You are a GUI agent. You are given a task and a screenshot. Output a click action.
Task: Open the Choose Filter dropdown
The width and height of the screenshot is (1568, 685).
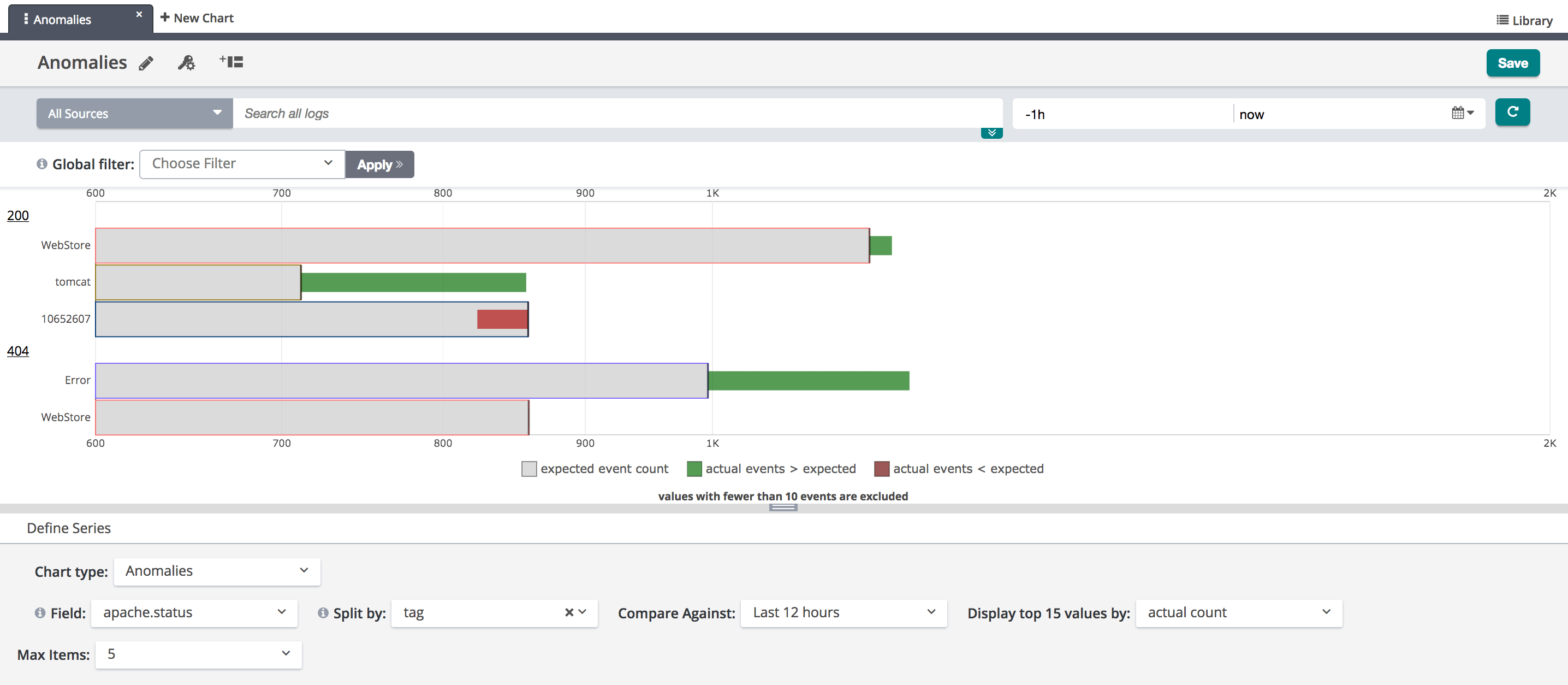point(242,164)
